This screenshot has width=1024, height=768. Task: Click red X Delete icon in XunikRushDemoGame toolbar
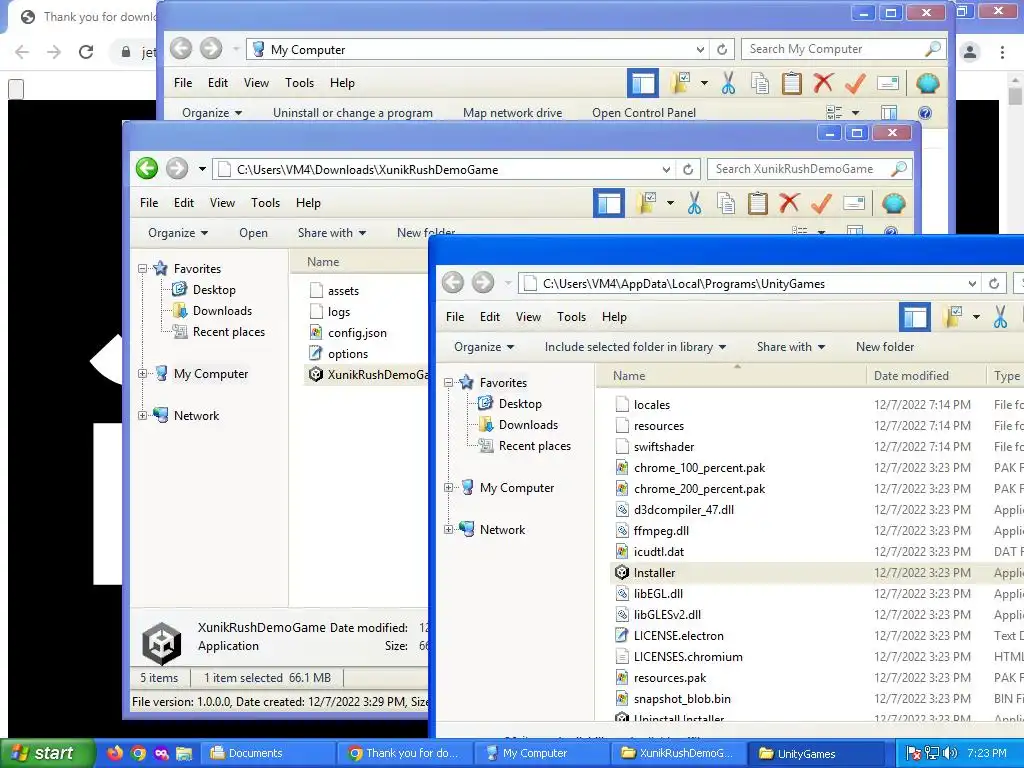(790, 203)
